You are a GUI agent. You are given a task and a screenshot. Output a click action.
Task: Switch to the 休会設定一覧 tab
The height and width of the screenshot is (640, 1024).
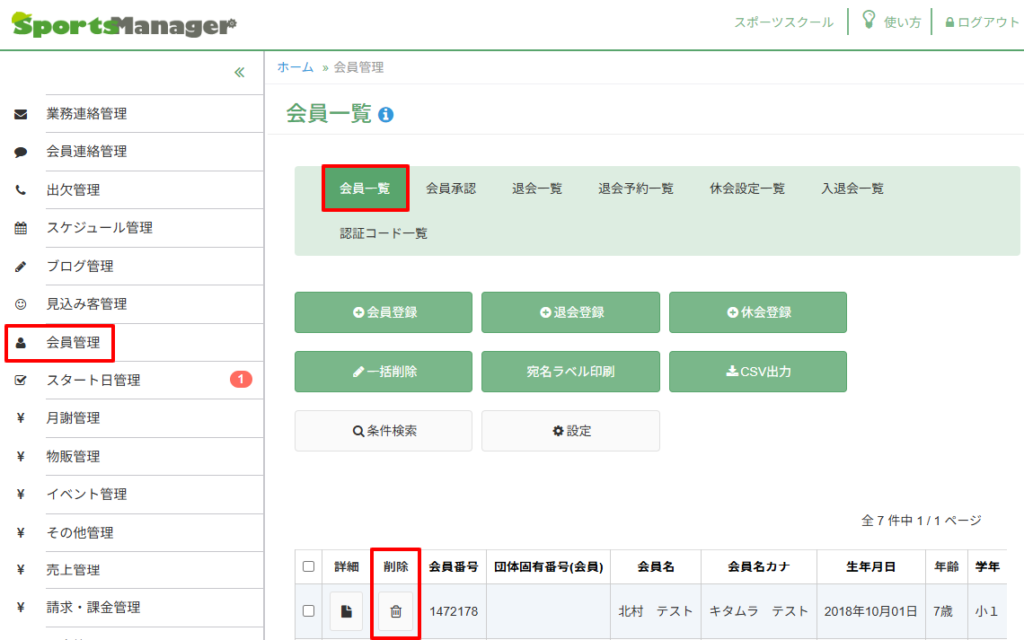click(x=747, y=188)
